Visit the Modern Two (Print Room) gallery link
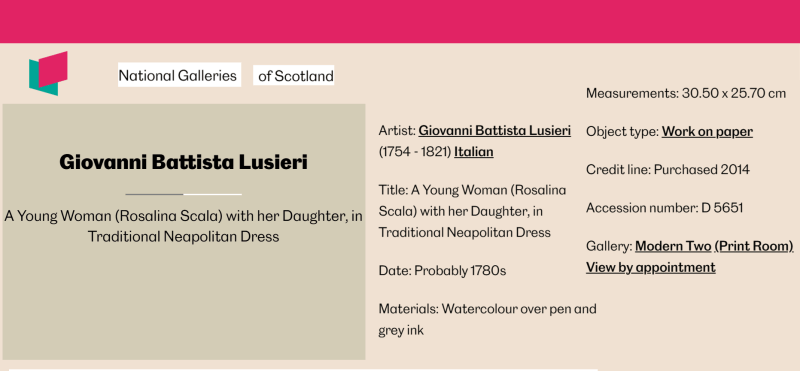Viewport: 800px width, 371px height. (714, 246)
